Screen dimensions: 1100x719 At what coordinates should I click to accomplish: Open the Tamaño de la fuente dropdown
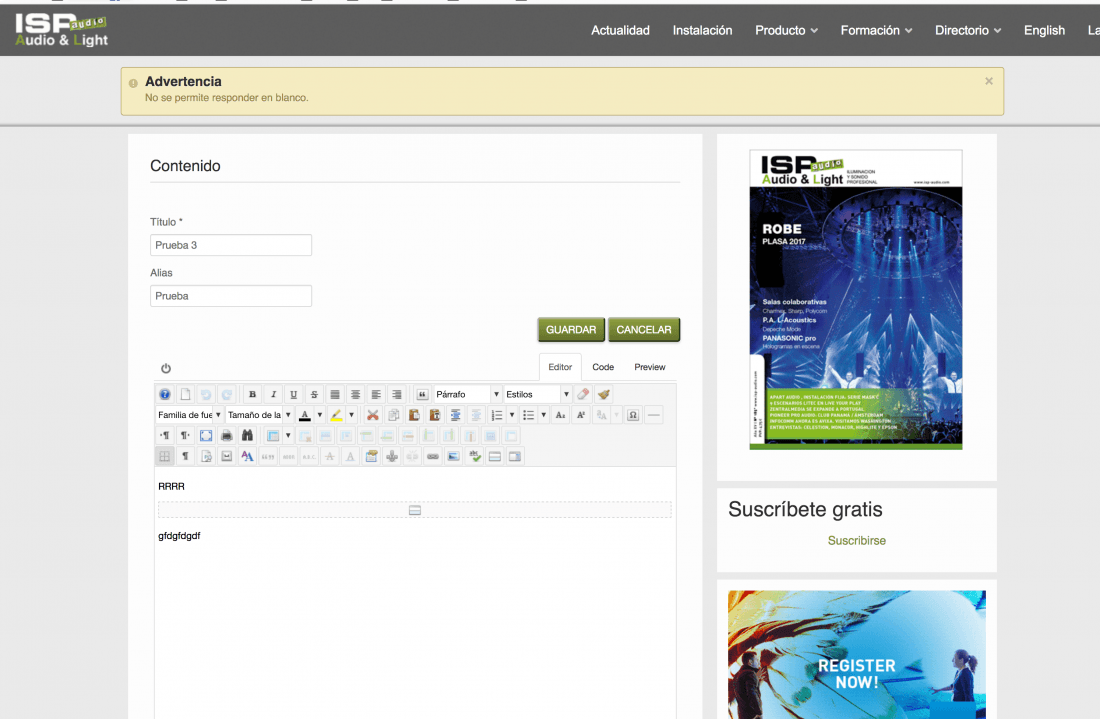[x=259, y=415]
